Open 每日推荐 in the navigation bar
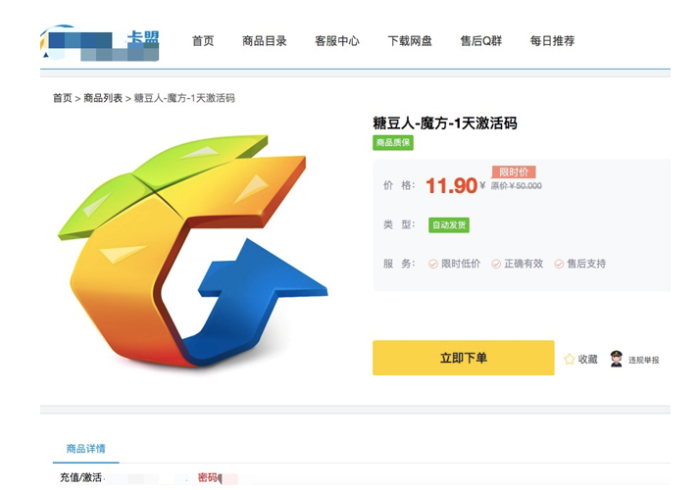 pos(552,41)
